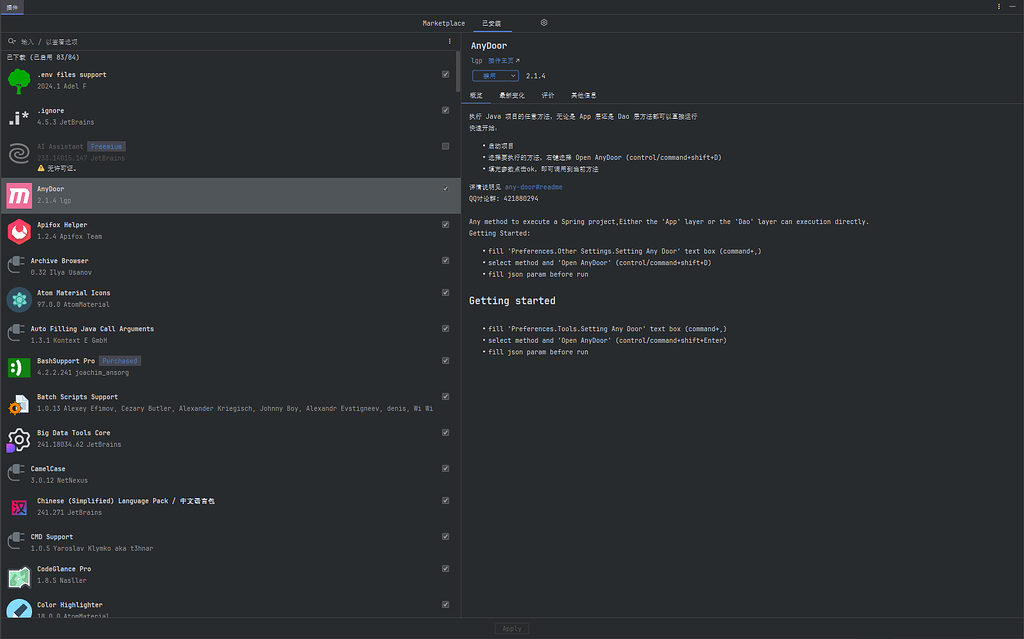Open the plugin homepage link next to lgp
Image resolution: width=1024 pixels, height=639 pixels.
[x=504, y=61]
